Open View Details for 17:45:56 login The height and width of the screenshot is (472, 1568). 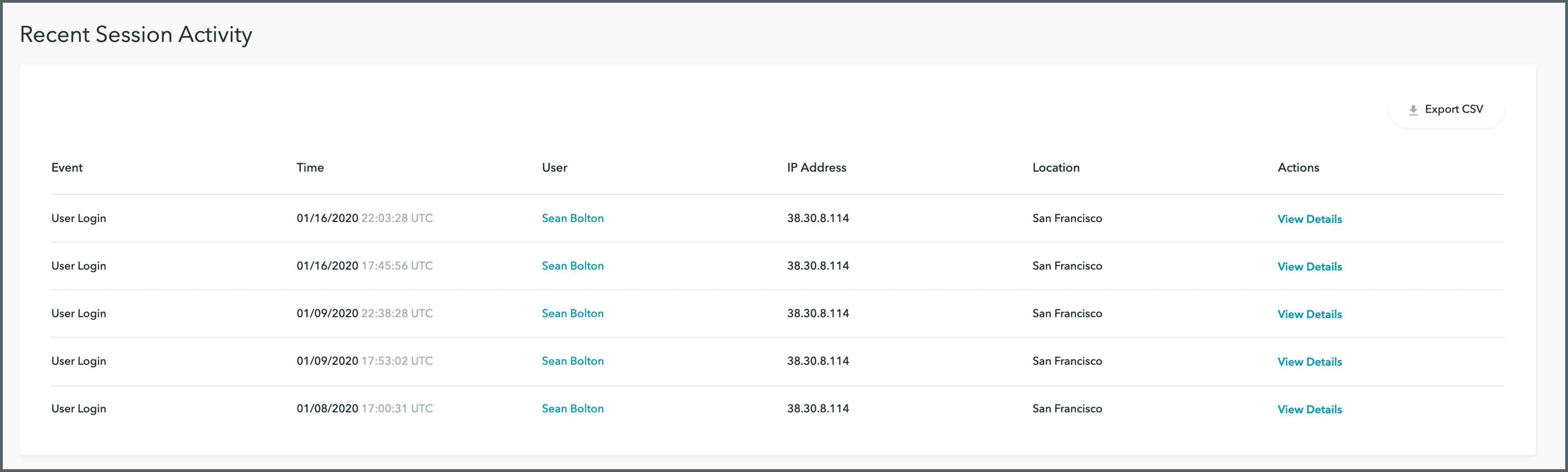(x=1309, y=266)
